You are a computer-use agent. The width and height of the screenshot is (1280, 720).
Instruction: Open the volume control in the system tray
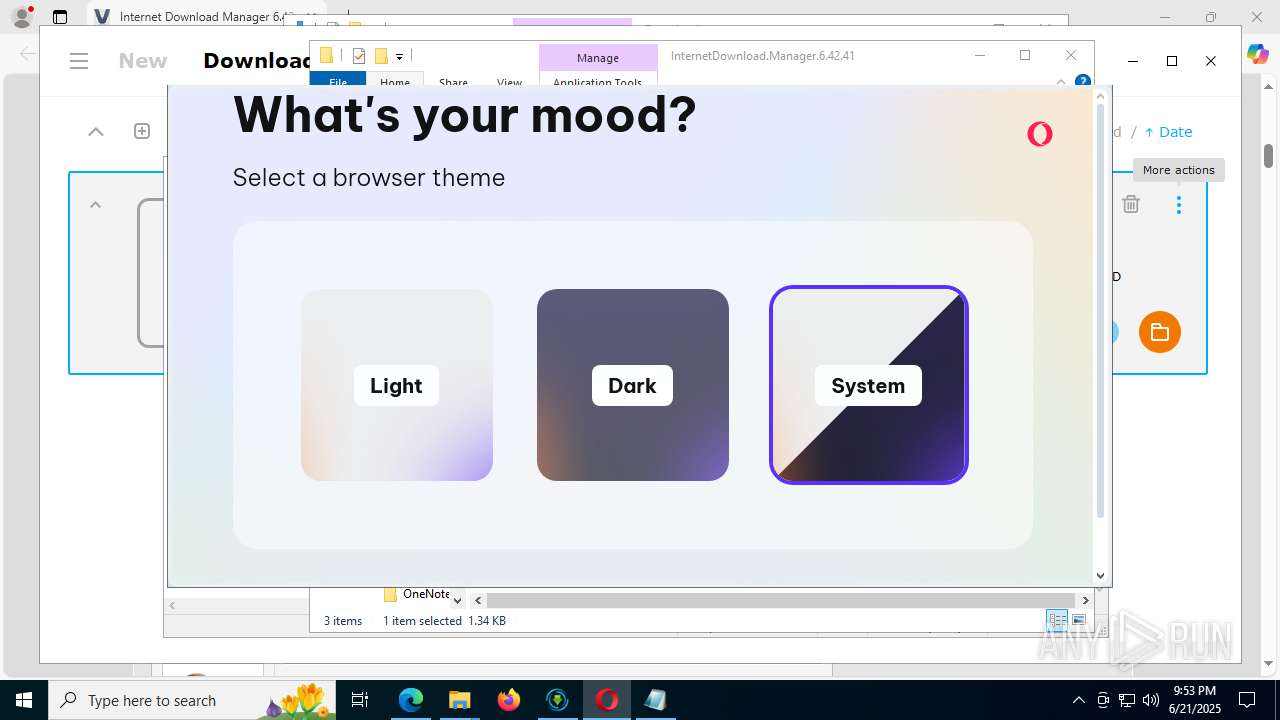pos(1151,700)
